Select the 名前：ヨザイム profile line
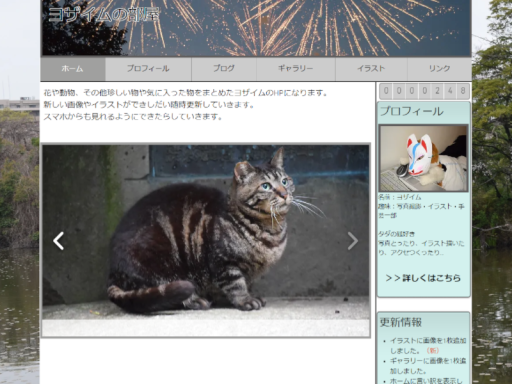512x384 pixels. click(400, 197)
